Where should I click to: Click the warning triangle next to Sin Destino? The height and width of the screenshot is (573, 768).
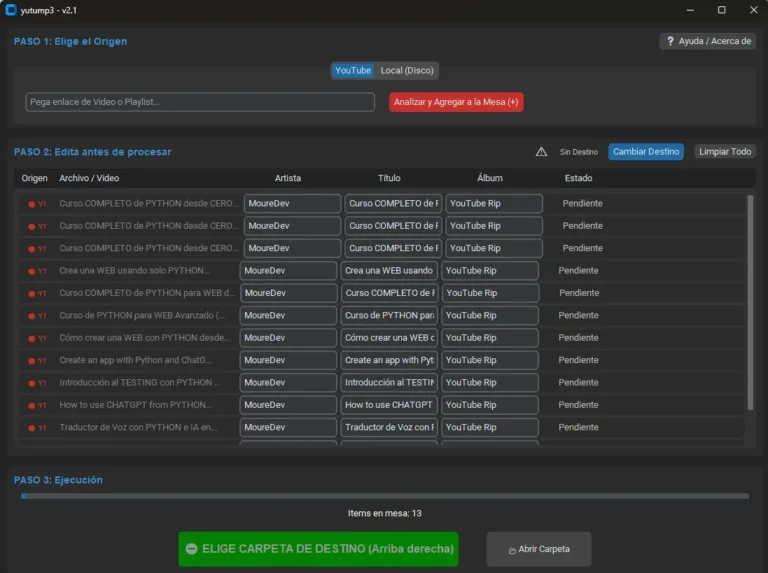click(541, 152)
